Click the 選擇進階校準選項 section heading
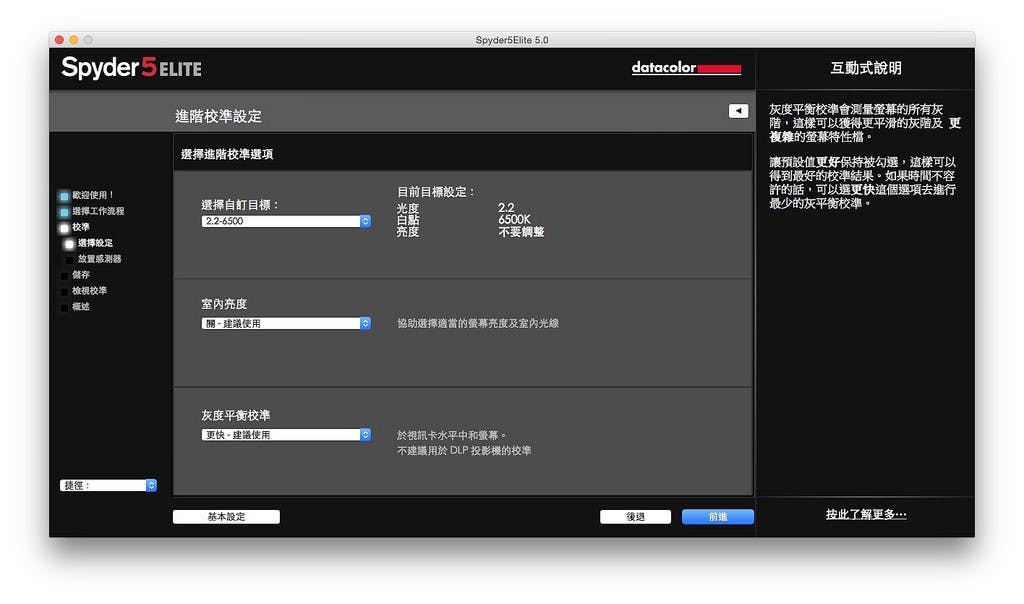1024x604 pixels. click(227, 154)
